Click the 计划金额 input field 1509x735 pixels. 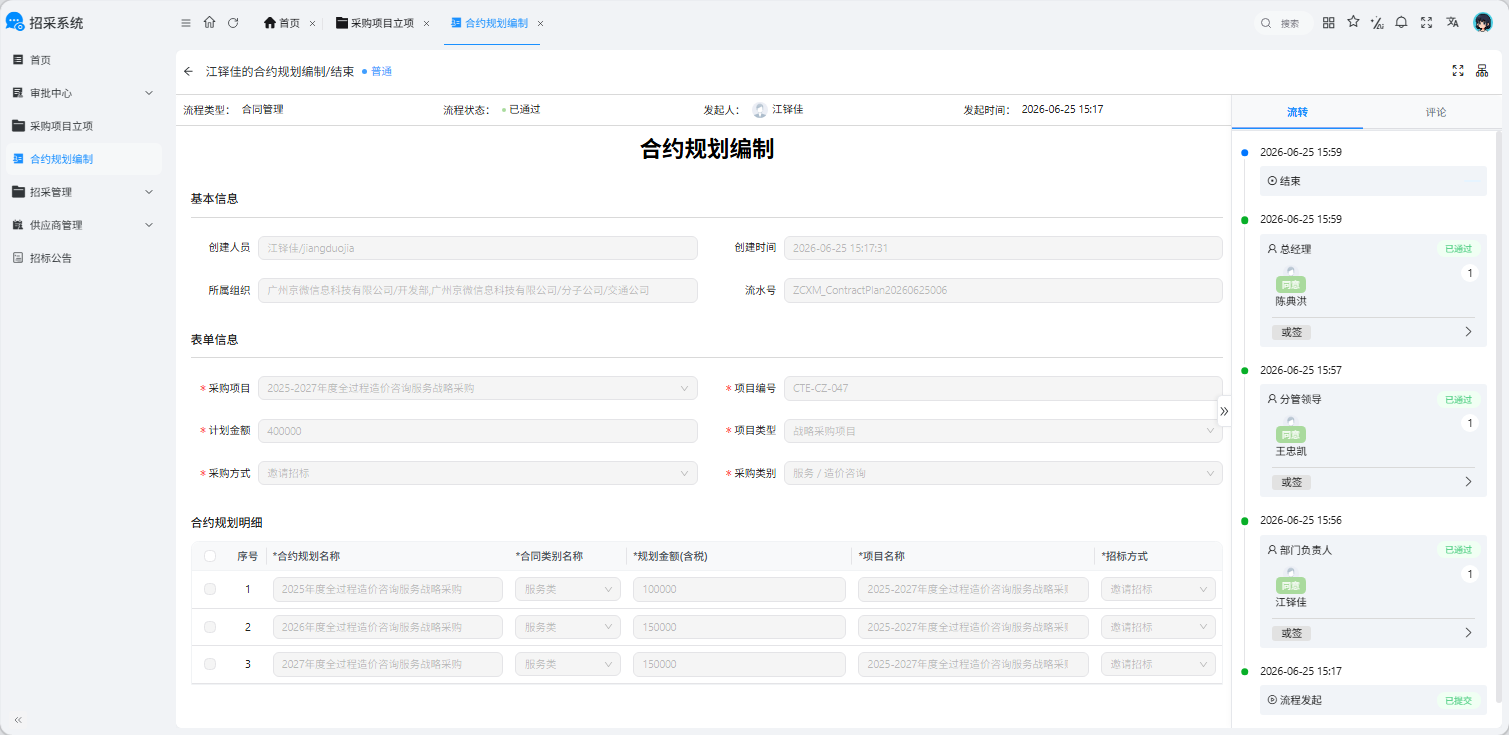478,431
